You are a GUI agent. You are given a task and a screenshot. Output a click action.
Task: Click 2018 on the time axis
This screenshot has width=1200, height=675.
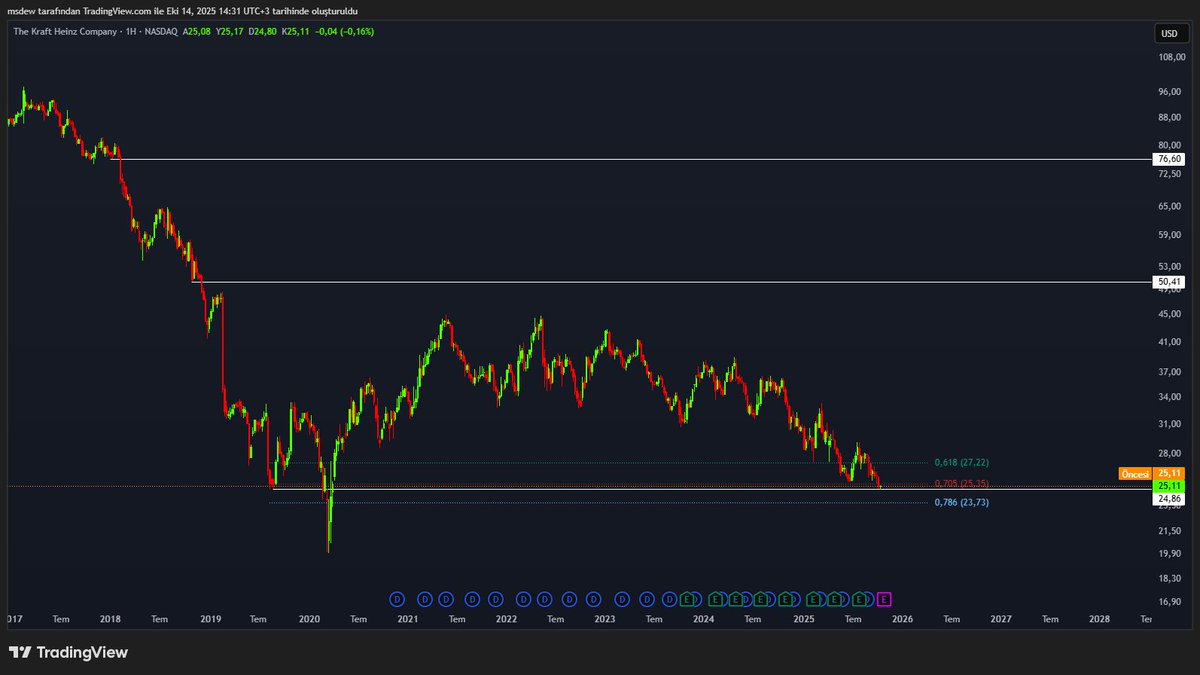click(110, 619)
